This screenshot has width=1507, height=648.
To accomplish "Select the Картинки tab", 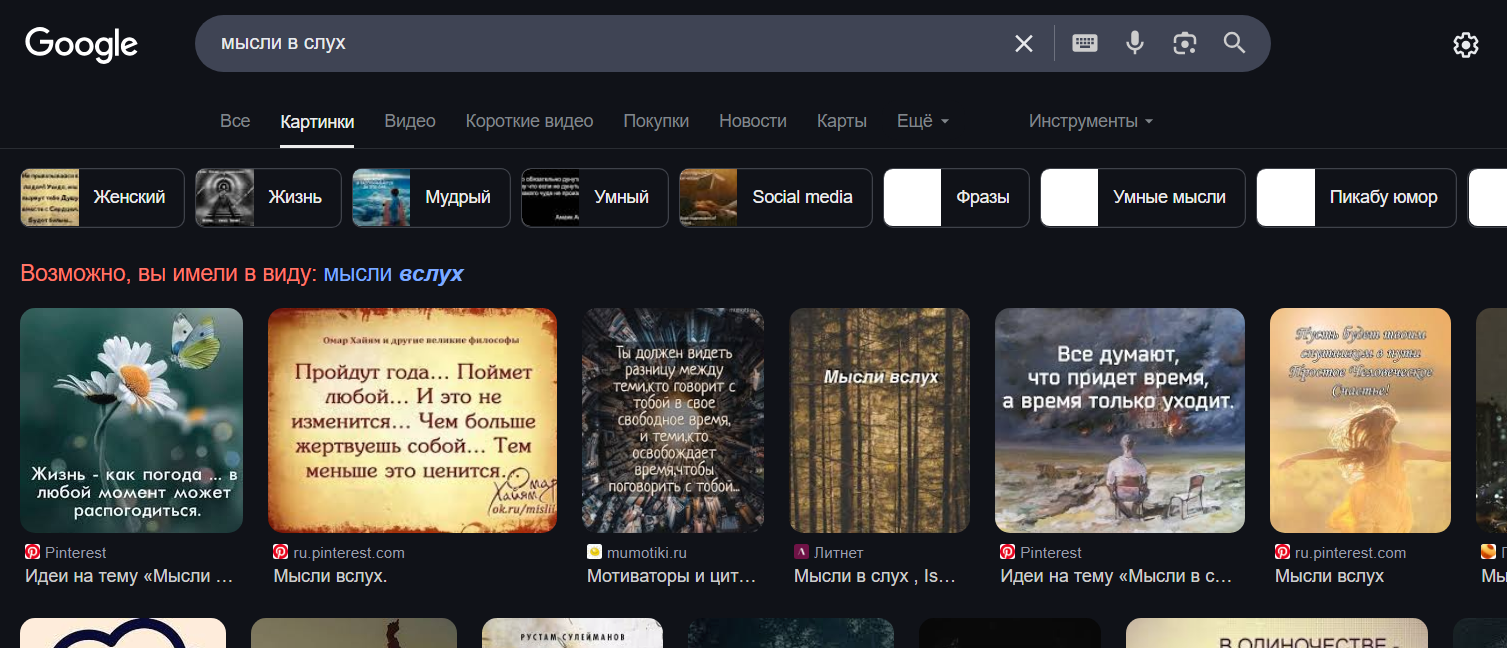I will tap(317, 122).
